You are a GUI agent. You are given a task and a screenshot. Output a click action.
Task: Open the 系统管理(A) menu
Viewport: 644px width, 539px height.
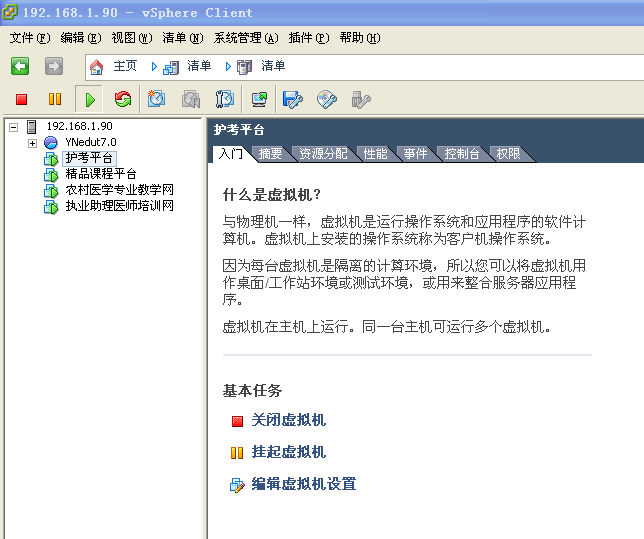(x=246, y=38)
